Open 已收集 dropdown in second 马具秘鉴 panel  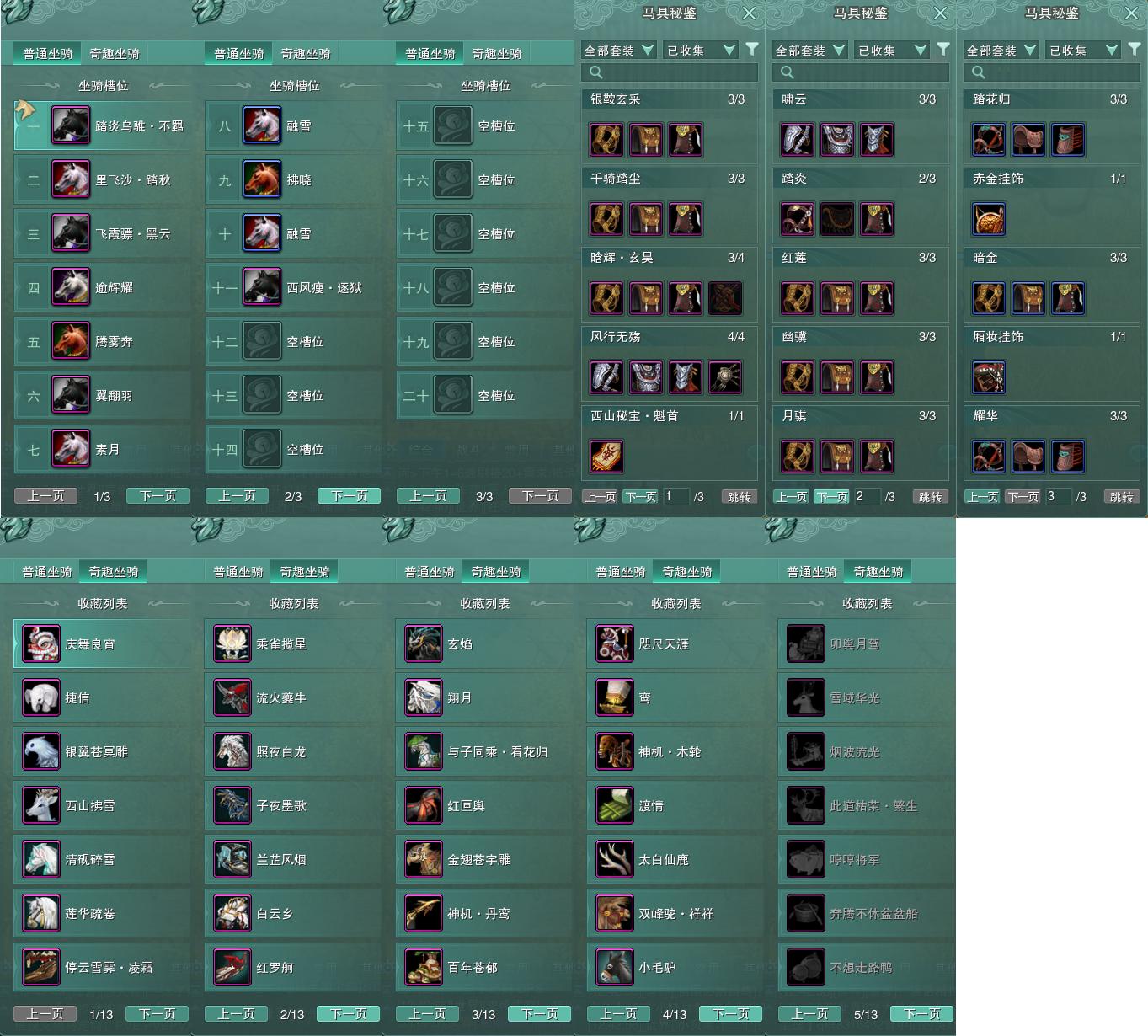point(891,51)
